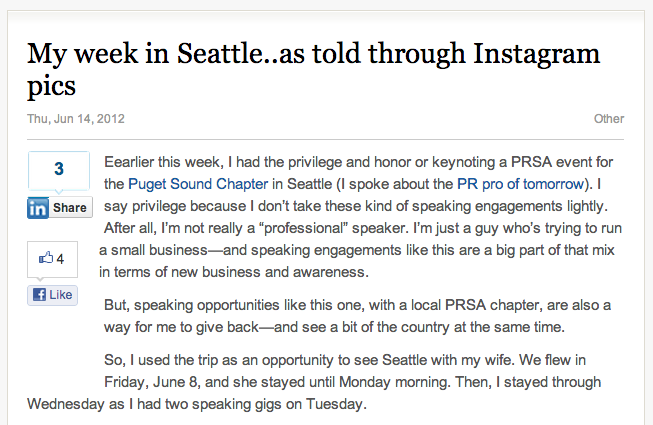Click the word "pics" in the headline
Screen dimensions: 653x425
[x=51, y=86]
